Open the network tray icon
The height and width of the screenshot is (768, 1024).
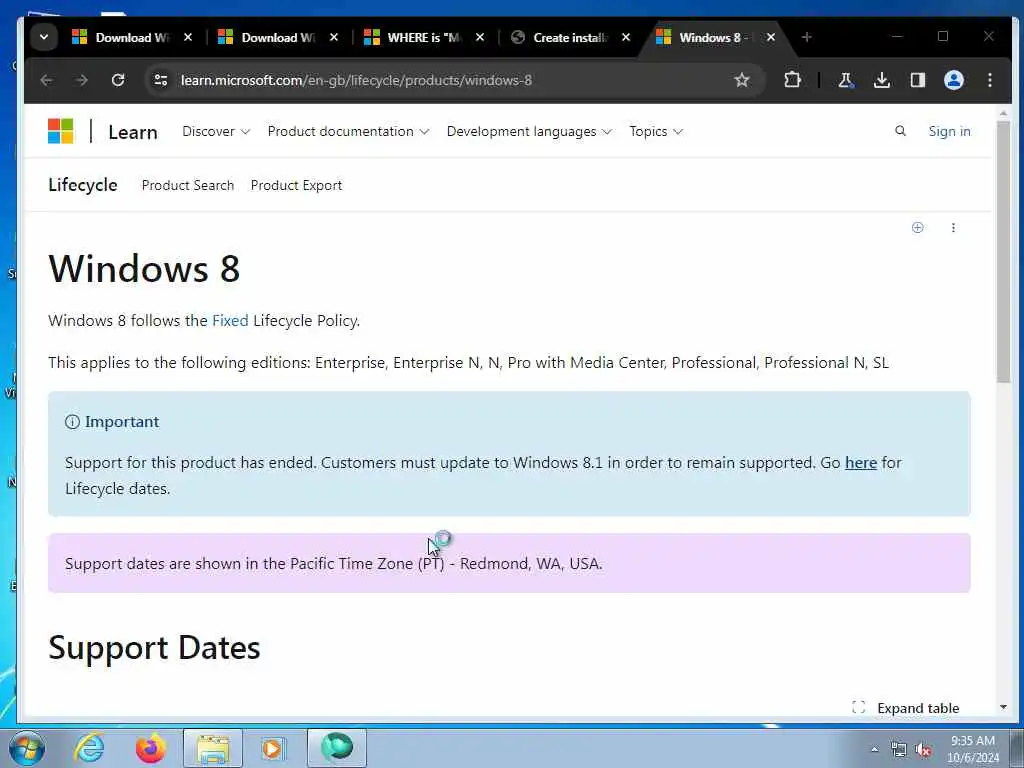[x=899, y=750]
